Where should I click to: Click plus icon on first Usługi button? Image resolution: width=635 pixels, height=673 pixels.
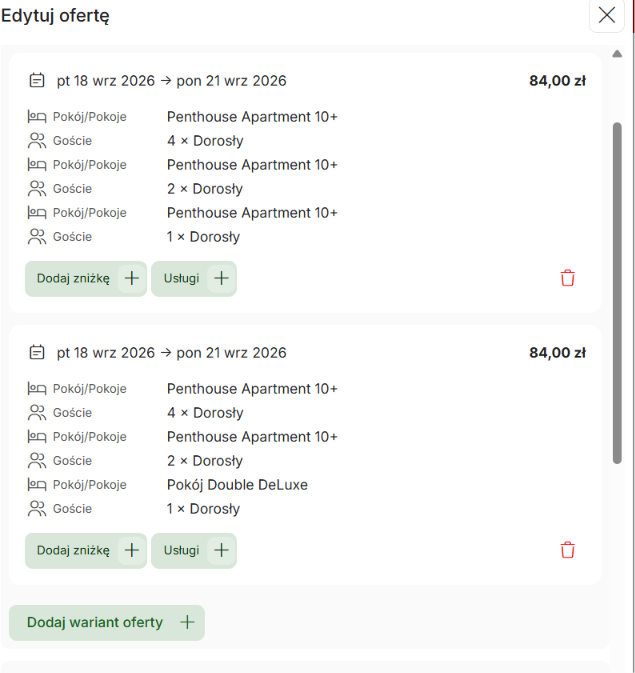click(222, 278)
